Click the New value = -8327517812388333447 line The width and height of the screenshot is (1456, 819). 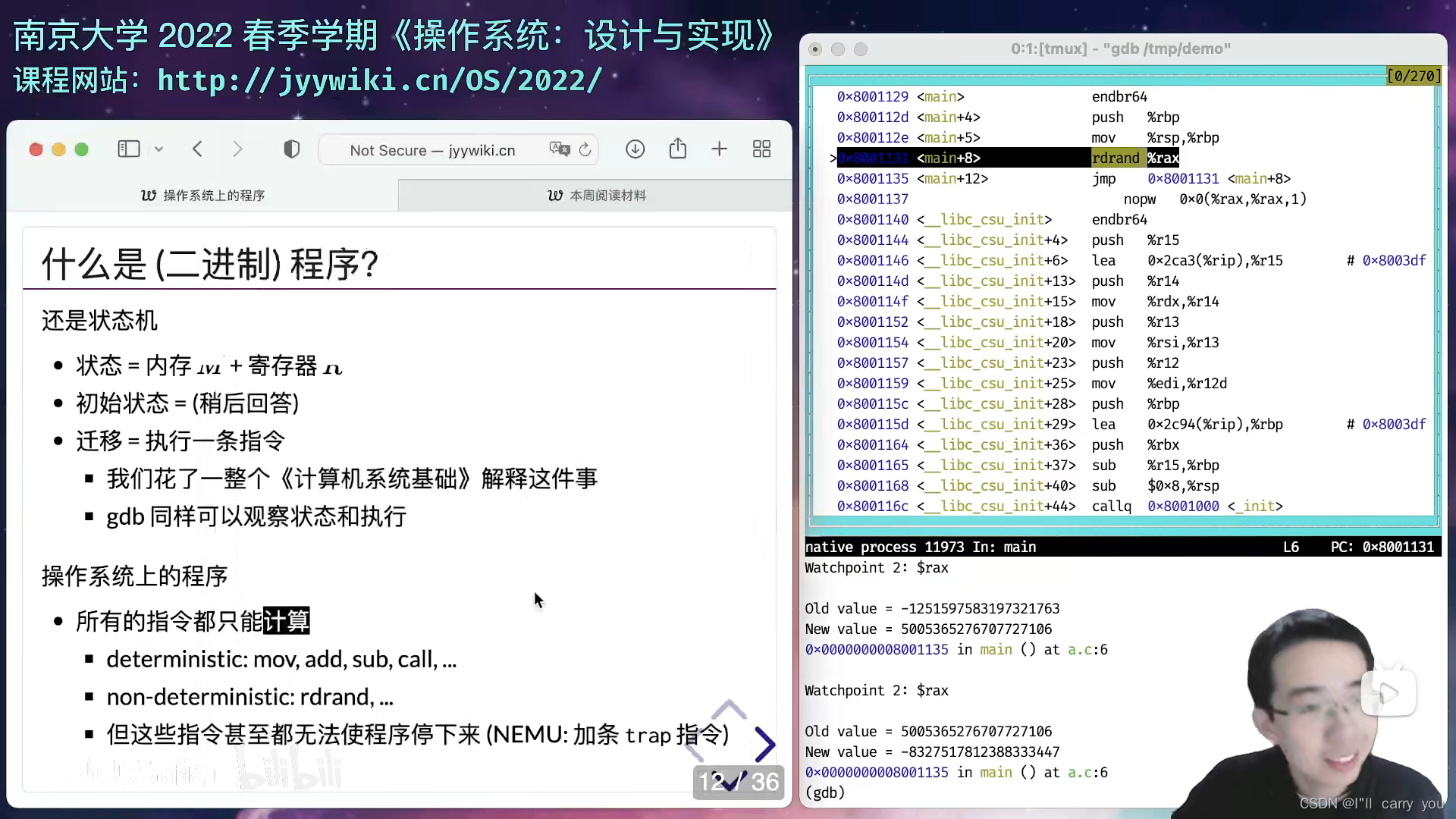coord(932,752)
